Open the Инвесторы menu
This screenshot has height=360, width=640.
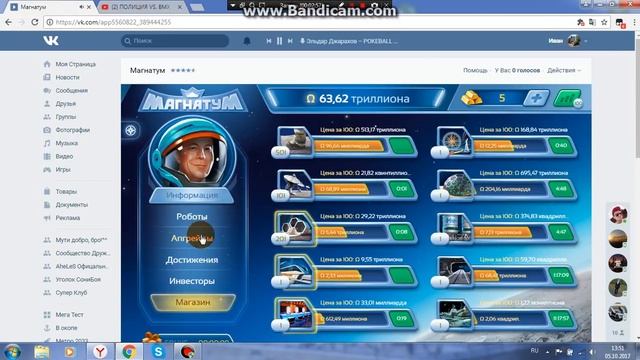[x=192, y=281]
